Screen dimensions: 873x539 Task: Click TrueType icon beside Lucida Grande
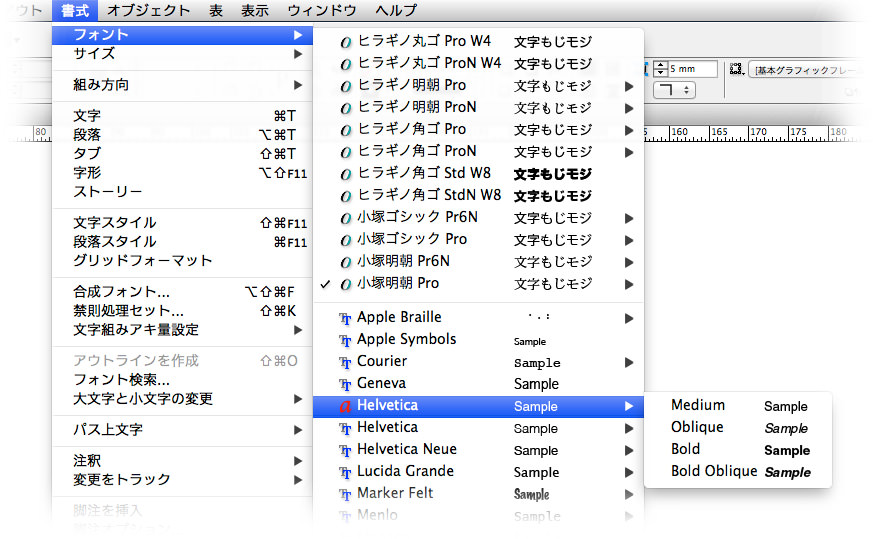345,473
